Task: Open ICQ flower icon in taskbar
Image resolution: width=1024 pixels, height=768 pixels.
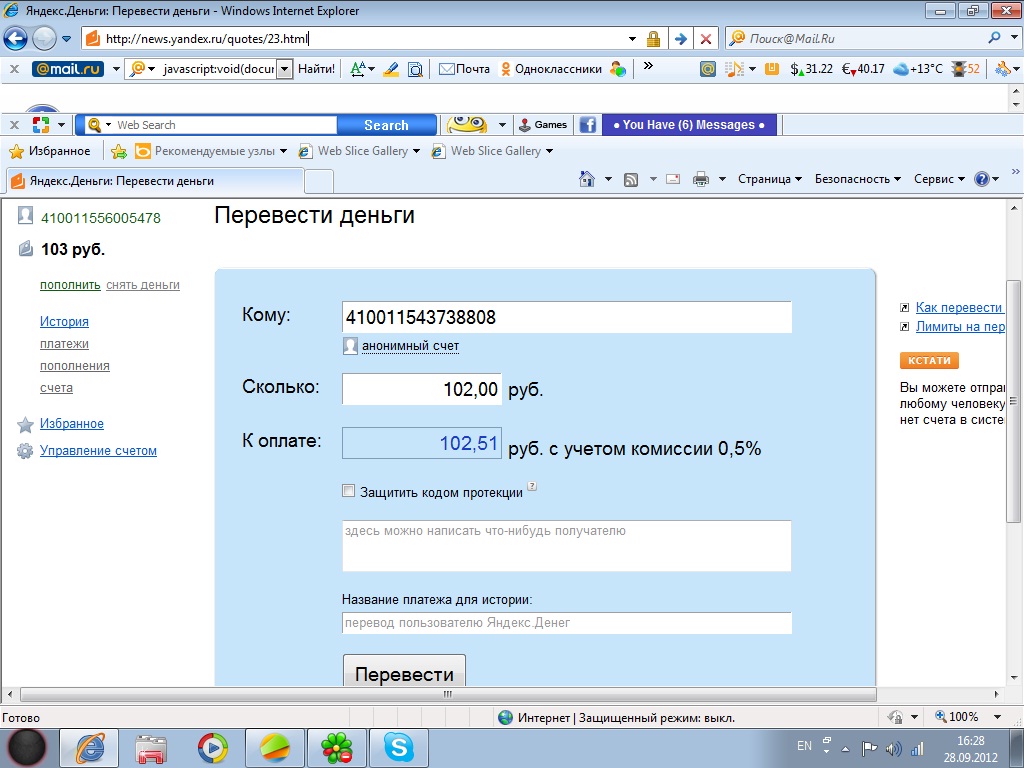Action: 337,748
